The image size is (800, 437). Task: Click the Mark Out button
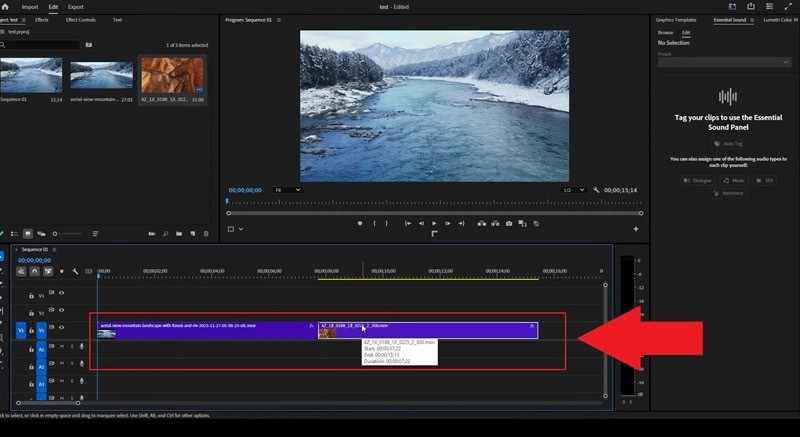click(x=386, y=223)
